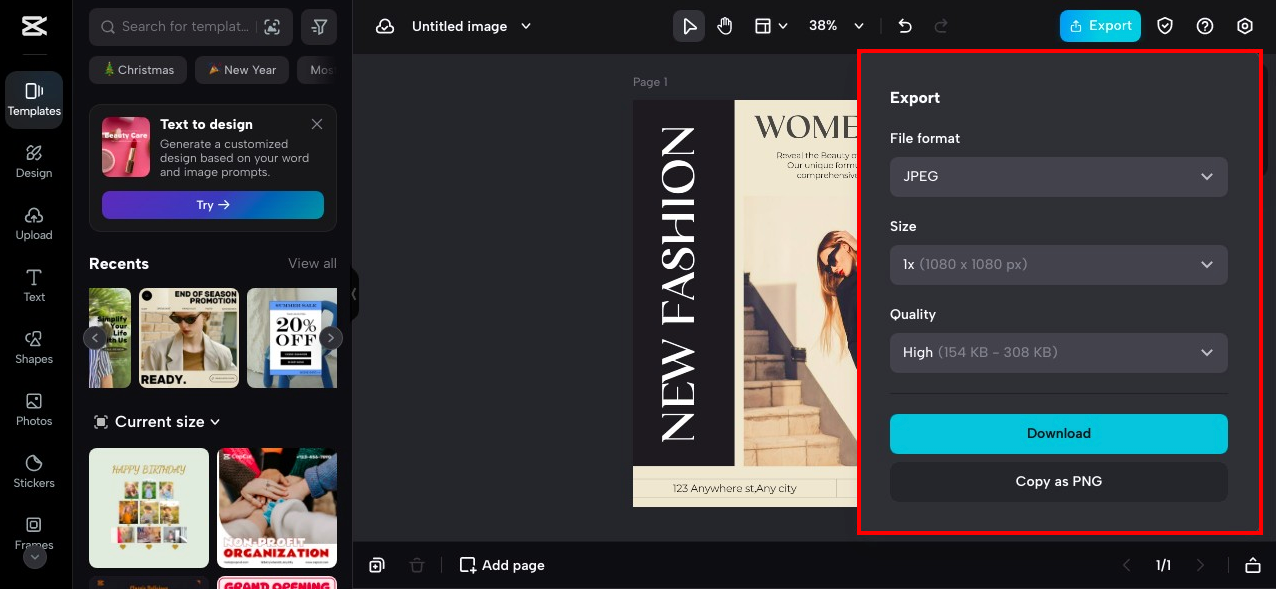Image resolution: width=1276 pixels, height=589 pixels.
Task: Click the Download button
Action: pos(1059,434)
